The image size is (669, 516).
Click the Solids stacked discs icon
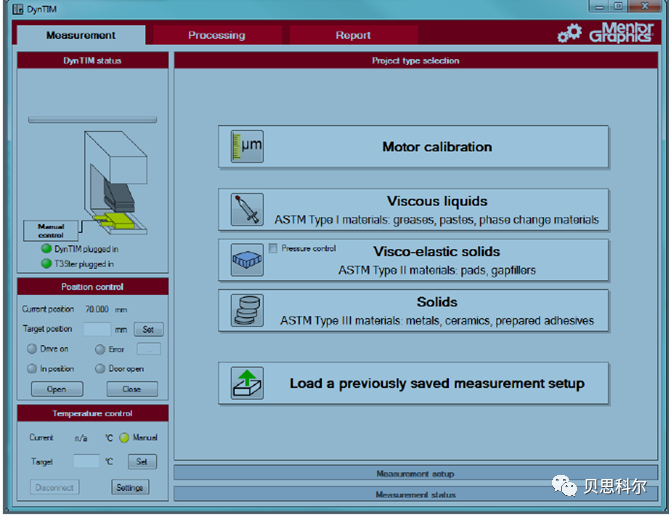pos(247,310)
